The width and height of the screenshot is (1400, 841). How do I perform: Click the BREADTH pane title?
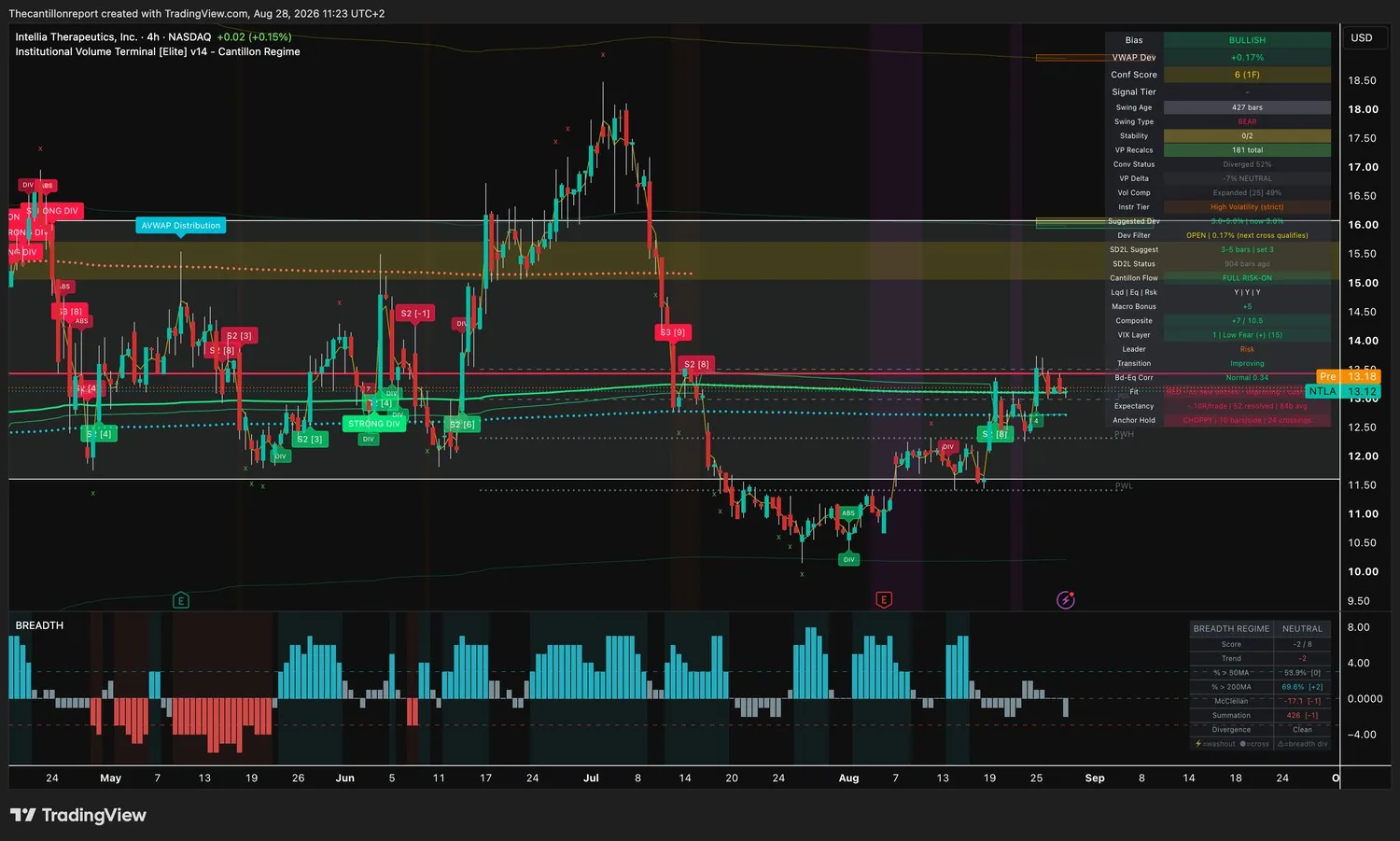click(x=39, y=625)
